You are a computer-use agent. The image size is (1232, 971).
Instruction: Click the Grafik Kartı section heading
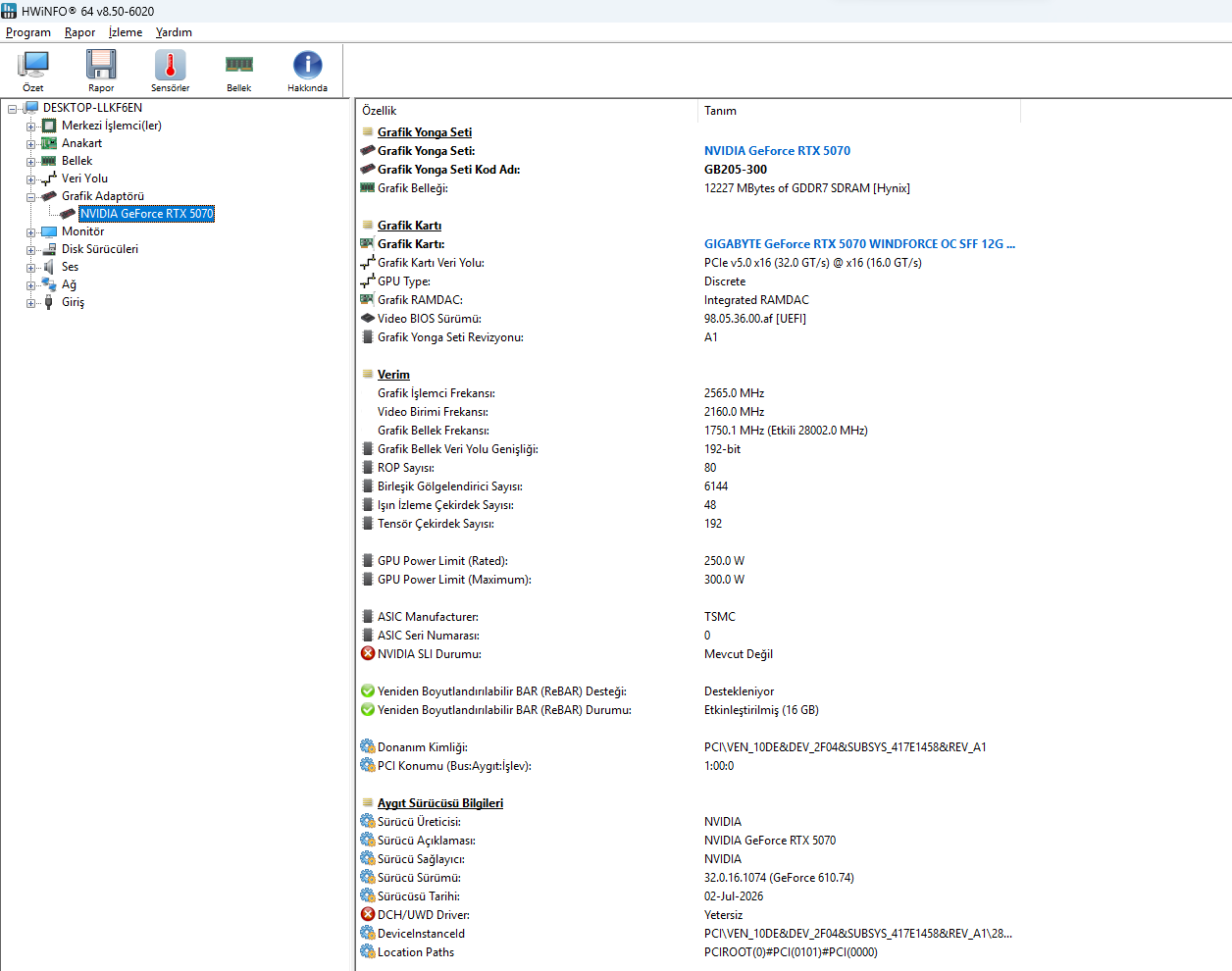[409, 226]
